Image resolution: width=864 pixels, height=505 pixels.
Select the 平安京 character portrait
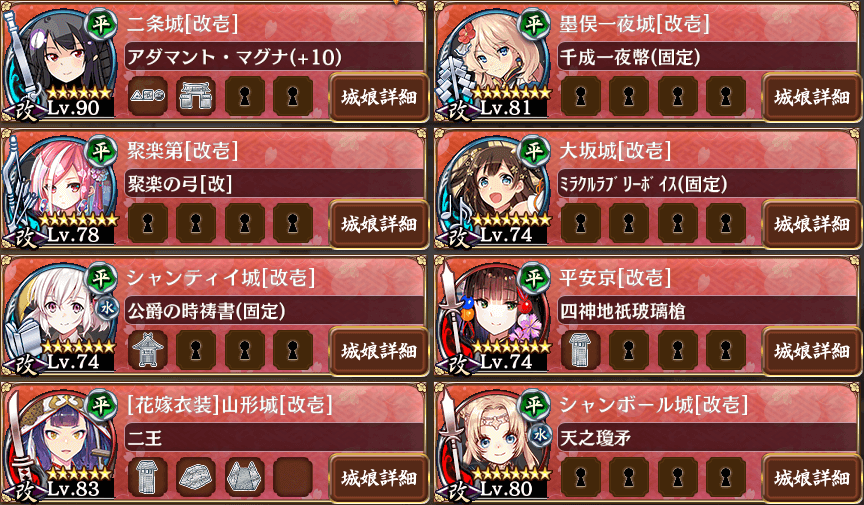[493, 315]
